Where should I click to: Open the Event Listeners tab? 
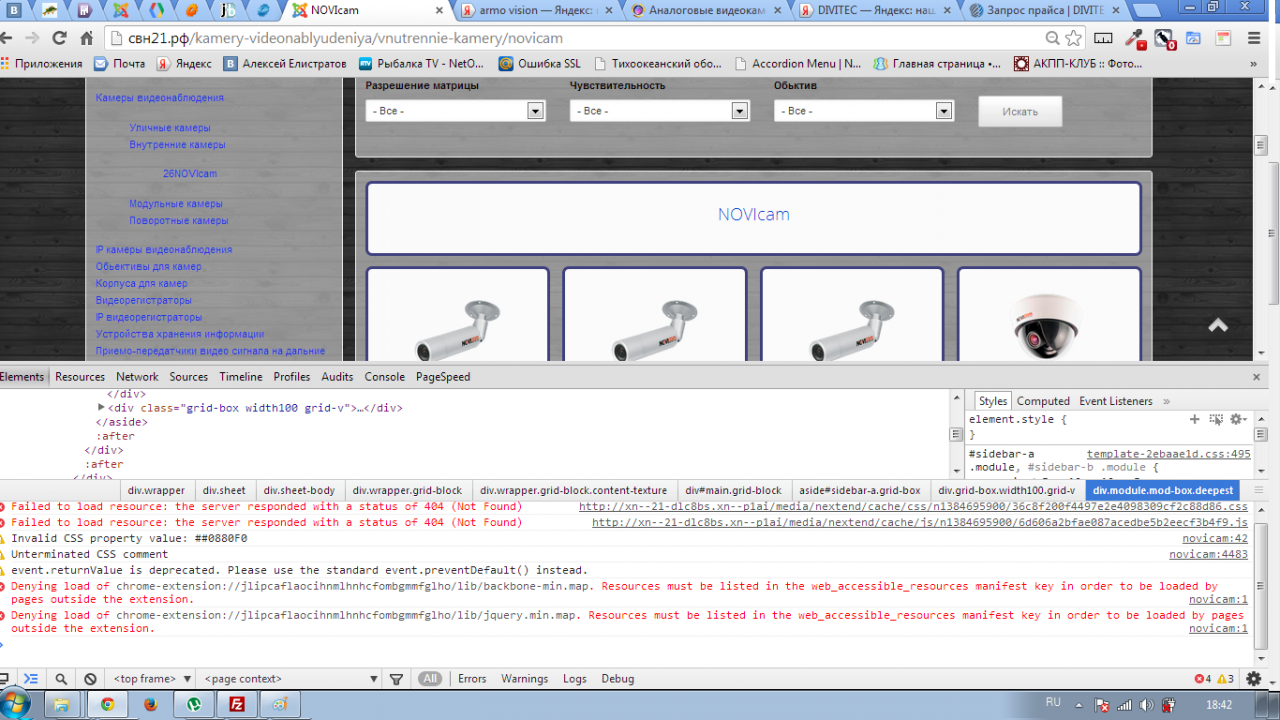[1116, 401]
